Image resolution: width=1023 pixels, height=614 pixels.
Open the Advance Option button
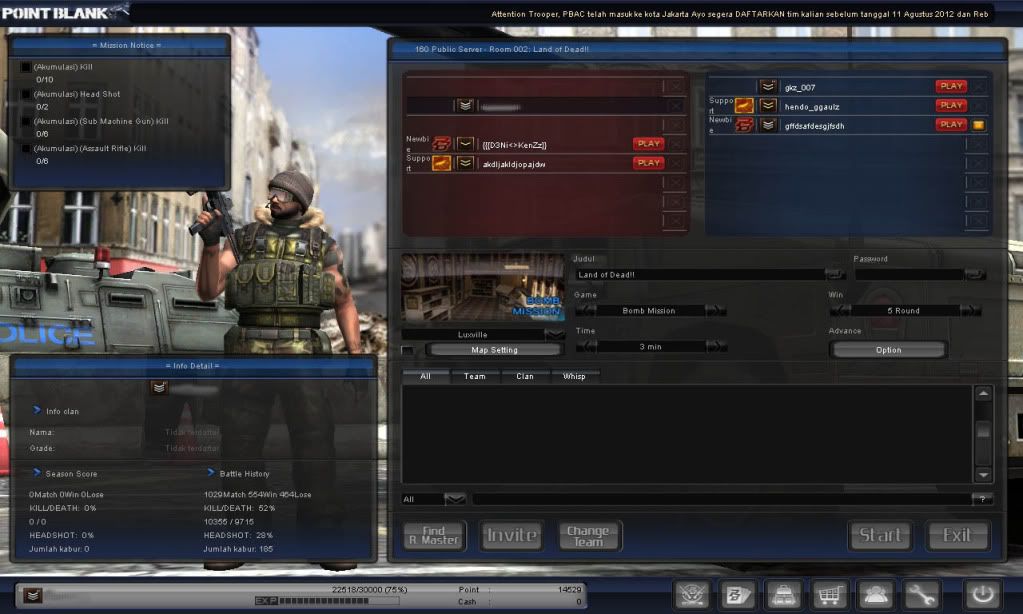click(x=888, y=350)
